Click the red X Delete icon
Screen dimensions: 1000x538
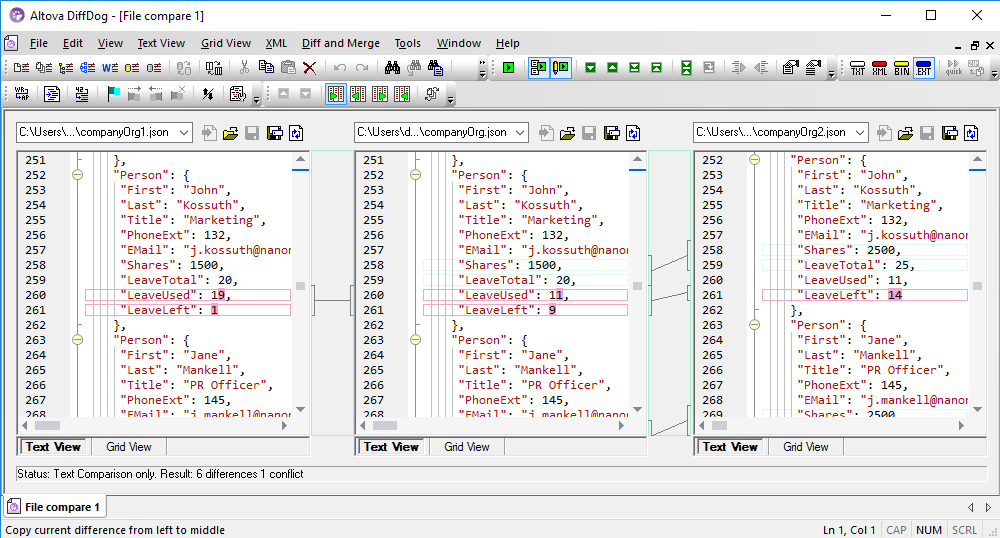(x=310, y=68)
